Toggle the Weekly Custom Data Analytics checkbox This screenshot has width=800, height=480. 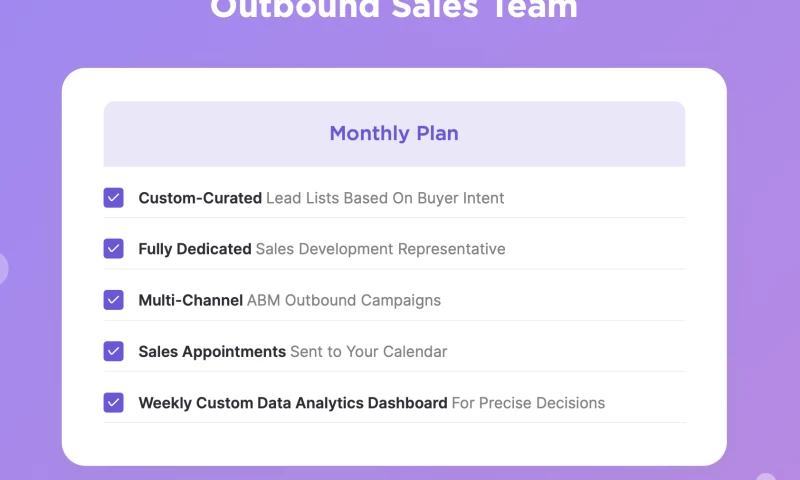click(114, 403)
